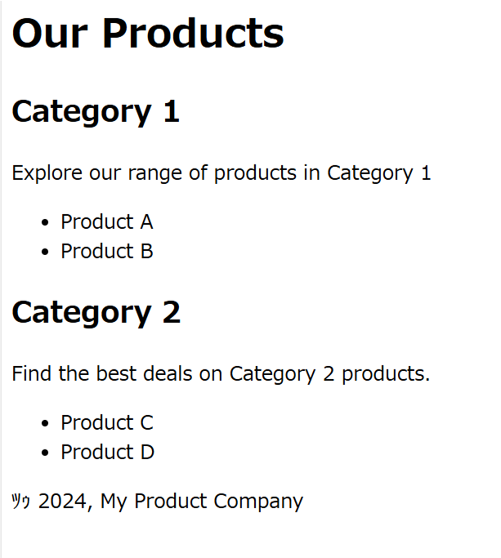The height and width of the screenshot is (558, 501).
Task: Click the bullet next to Product A
Action: [44, 223]
